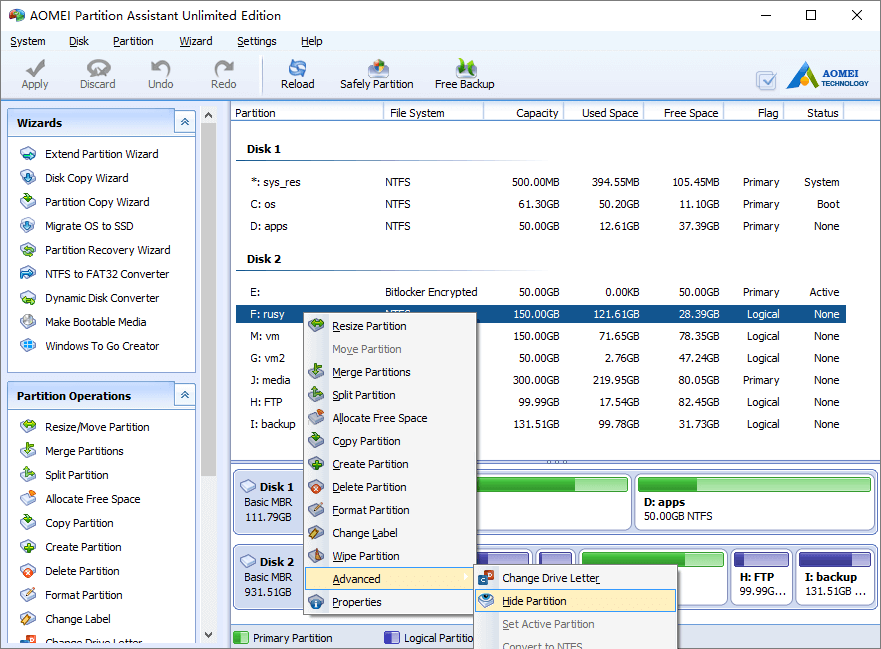Image resolution: width=881 pixels, height=649 pixels.
Task: Select H: FTP block in disk map
Action: click(761, 577)
